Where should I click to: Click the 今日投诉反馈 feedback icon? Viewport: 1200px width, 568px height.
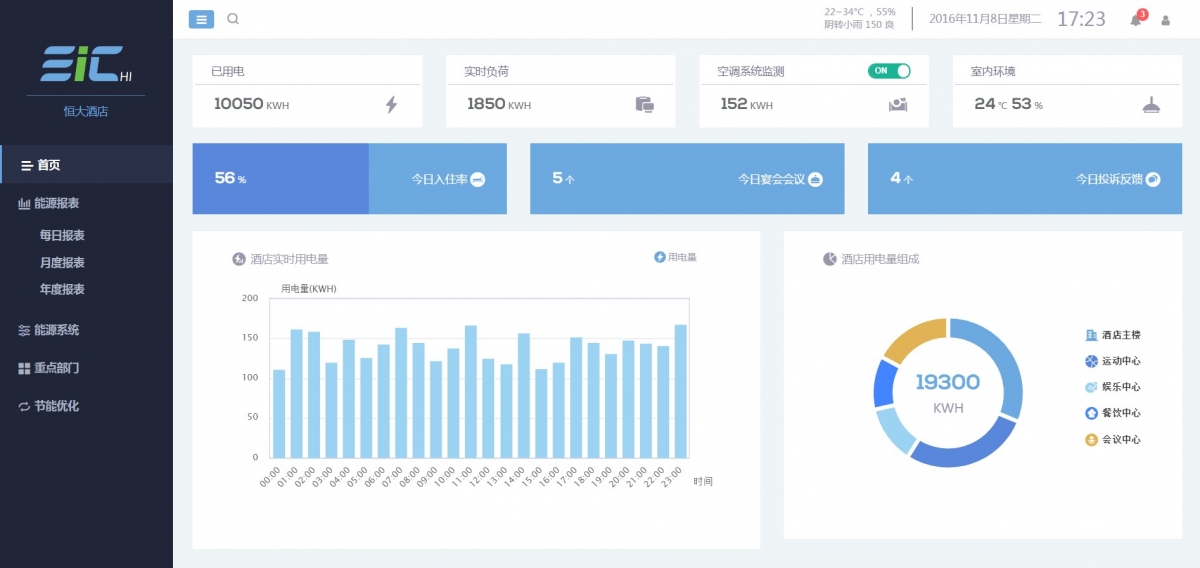coord(1152,179)
